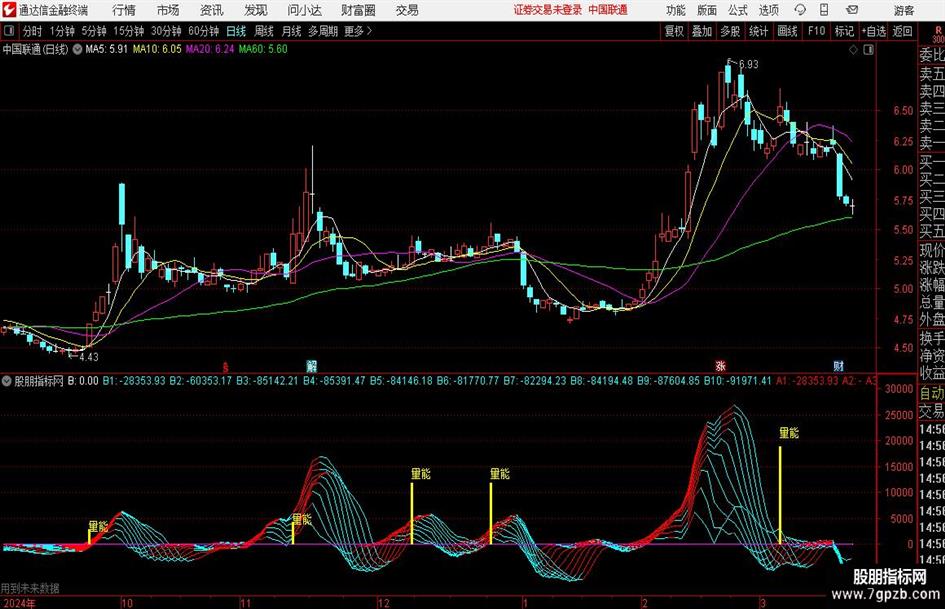The width and height of the screenshot is (945, 609).
Task: Click the B1: -28353.93 indicator value
Action: coord(134,381)
